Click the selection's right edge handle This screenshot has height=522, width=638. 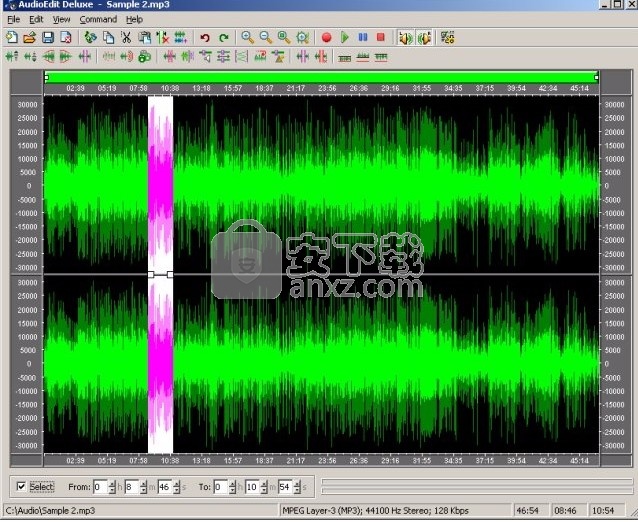point(170,275)
